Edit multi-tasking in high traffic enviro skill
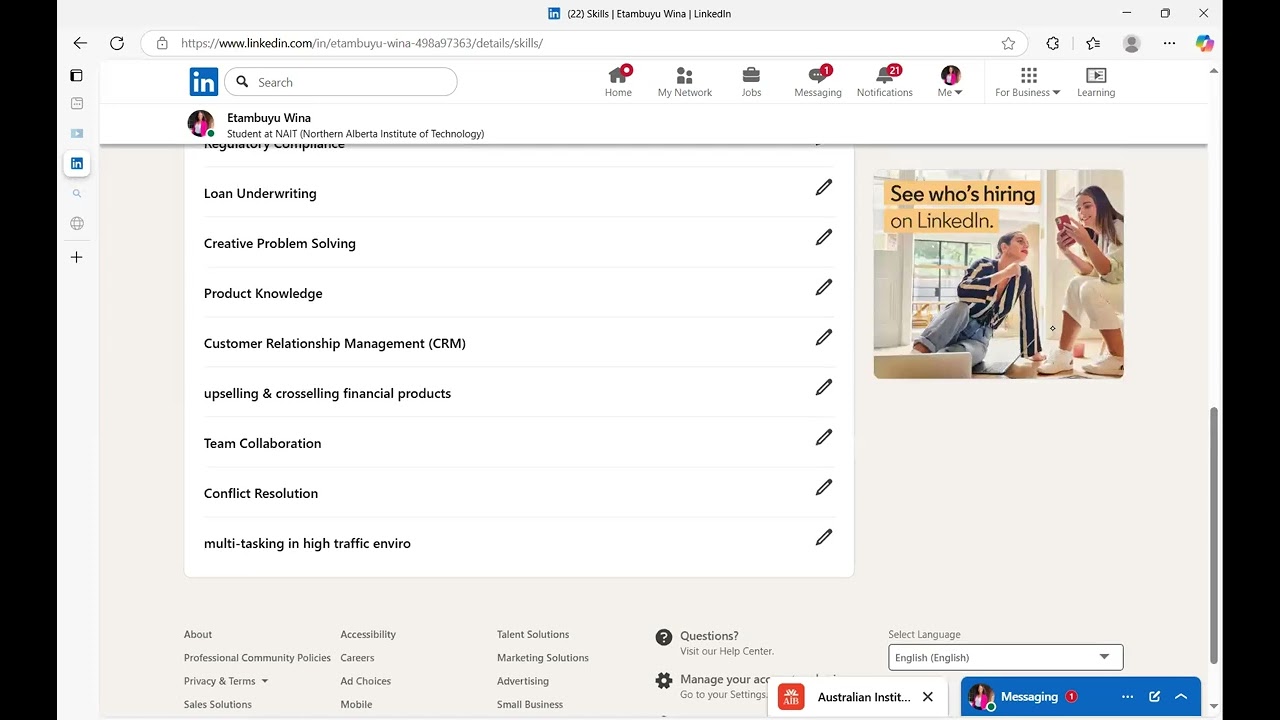 [823, 538]
